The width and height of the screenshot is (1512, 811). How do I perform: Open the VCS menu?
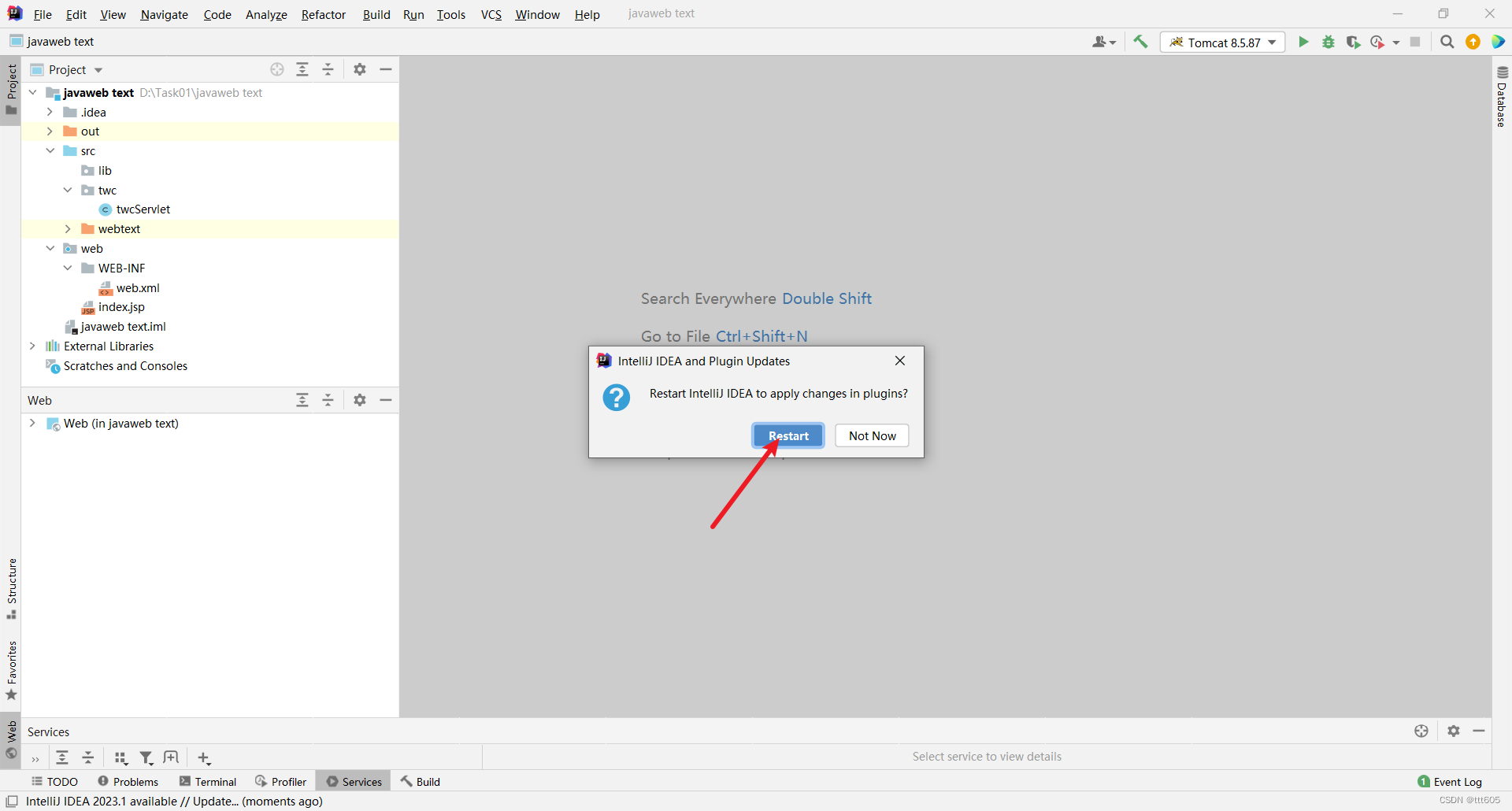point(491,14)
